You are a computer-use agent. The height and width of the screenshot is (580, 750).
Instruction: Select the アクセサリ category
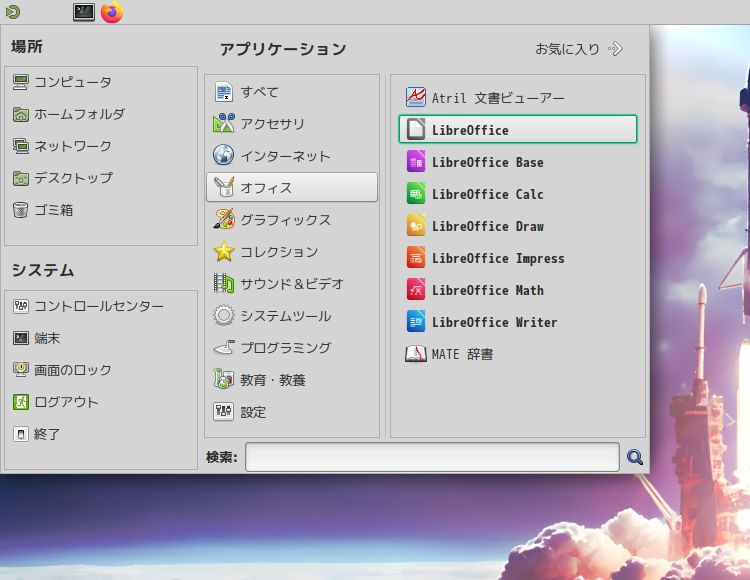[x=292, y=123]
